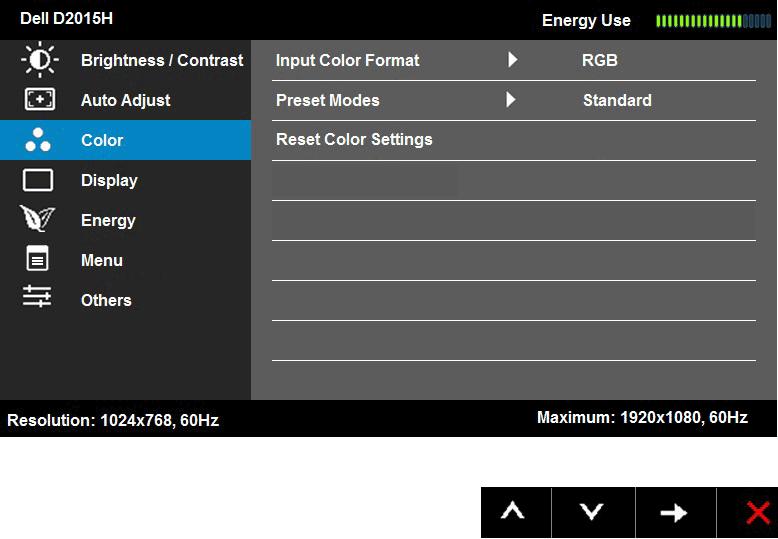Click the right arrow select button
The width and height of the screenshot is (778, 539).
(x=673, y=513)
